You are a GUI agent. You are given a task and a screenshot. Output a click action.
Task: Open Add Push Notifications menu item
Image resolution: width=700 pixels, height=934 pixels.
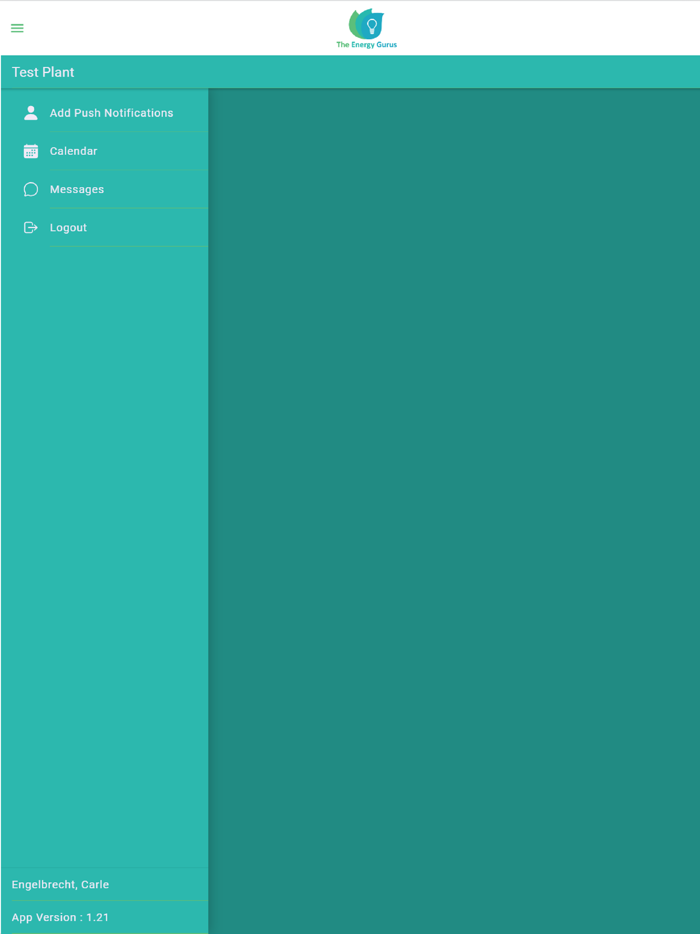tap(104, 113)
